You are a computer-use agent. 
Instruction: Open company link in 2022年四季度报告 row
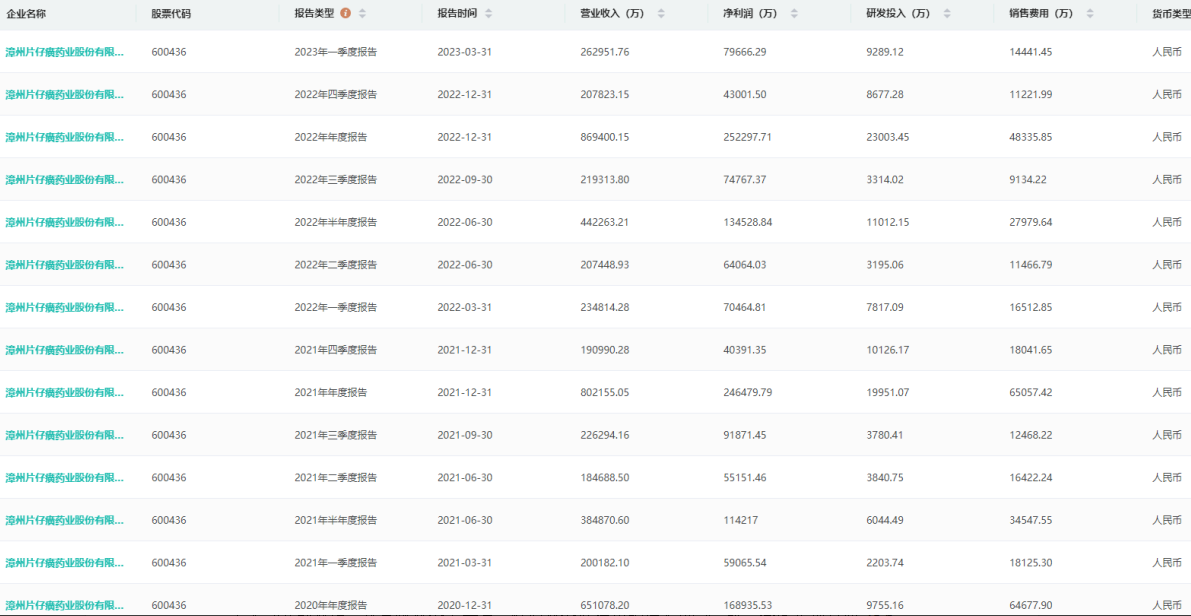tap(65, 95)
